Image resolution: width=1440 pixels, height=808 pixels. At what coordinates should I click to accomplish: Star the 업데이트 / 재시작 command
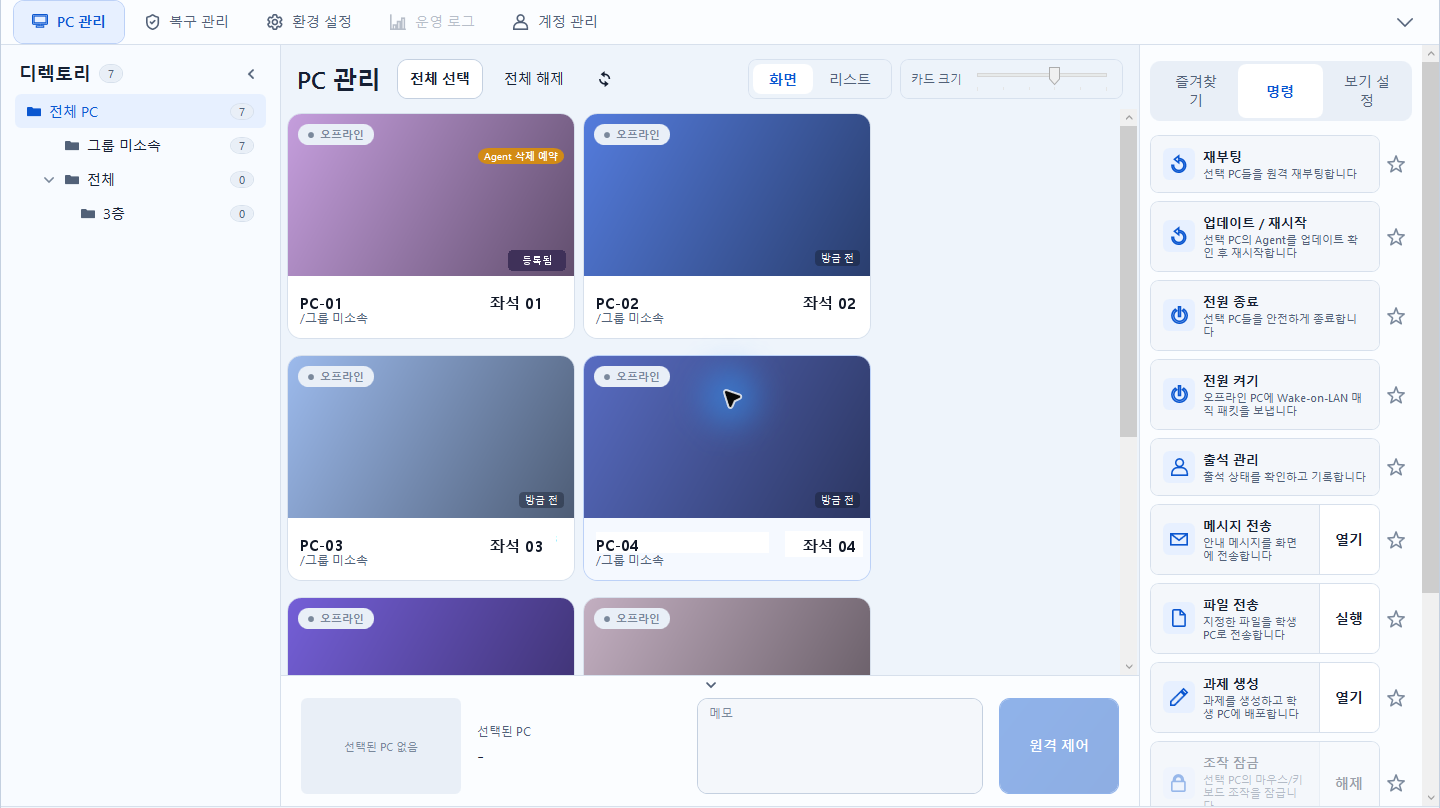tap(1396, 237)
